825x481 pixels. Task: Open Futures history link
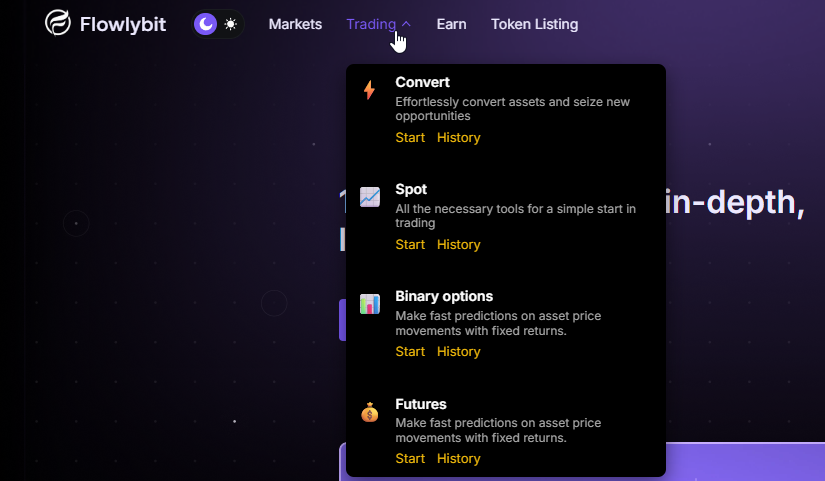(458, 459)
